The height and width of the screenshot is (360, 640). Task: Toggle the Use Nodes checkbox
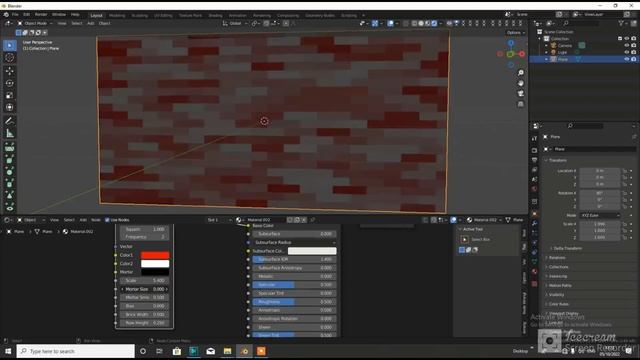tap(107, 220)
